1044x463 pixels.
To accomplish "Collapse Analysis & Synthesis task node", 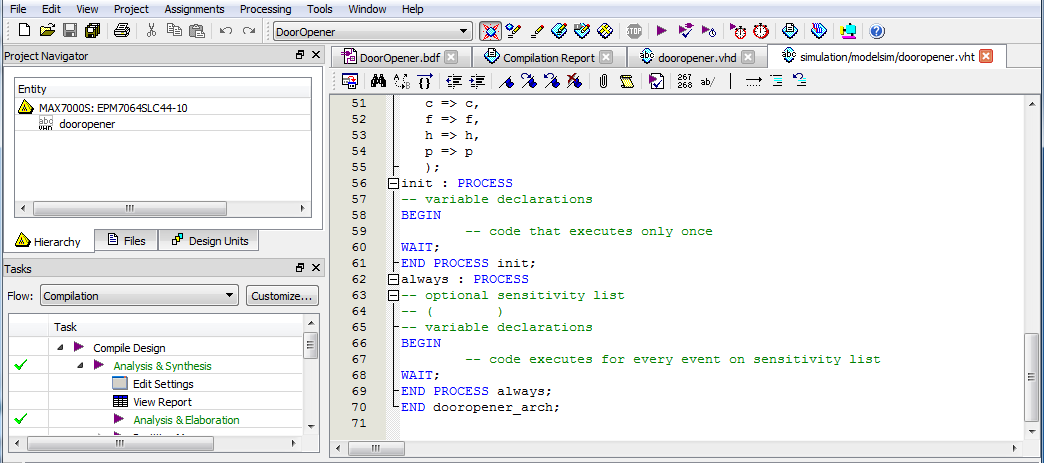I will 81,366.
